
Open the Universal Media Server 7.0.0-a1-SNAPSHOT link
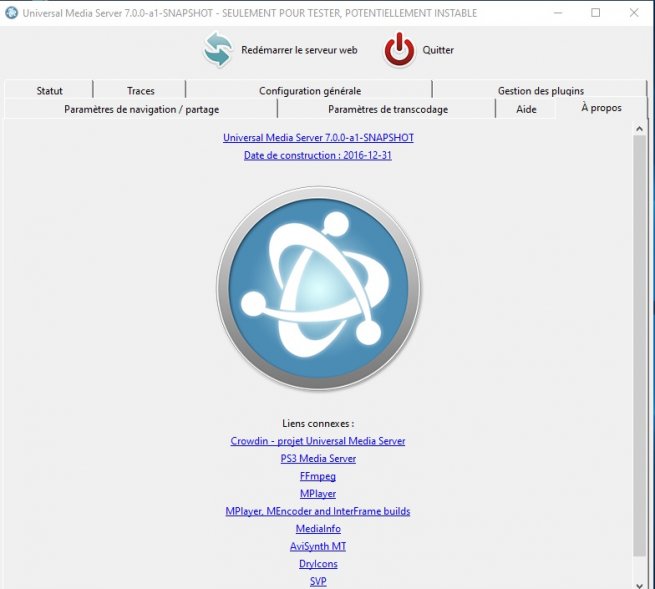tap(318, 137)
